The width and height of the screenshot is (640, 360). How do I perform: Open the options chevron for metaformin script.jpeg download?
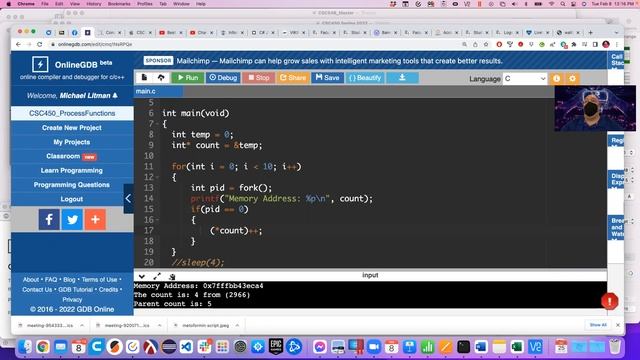coord(237,325)
